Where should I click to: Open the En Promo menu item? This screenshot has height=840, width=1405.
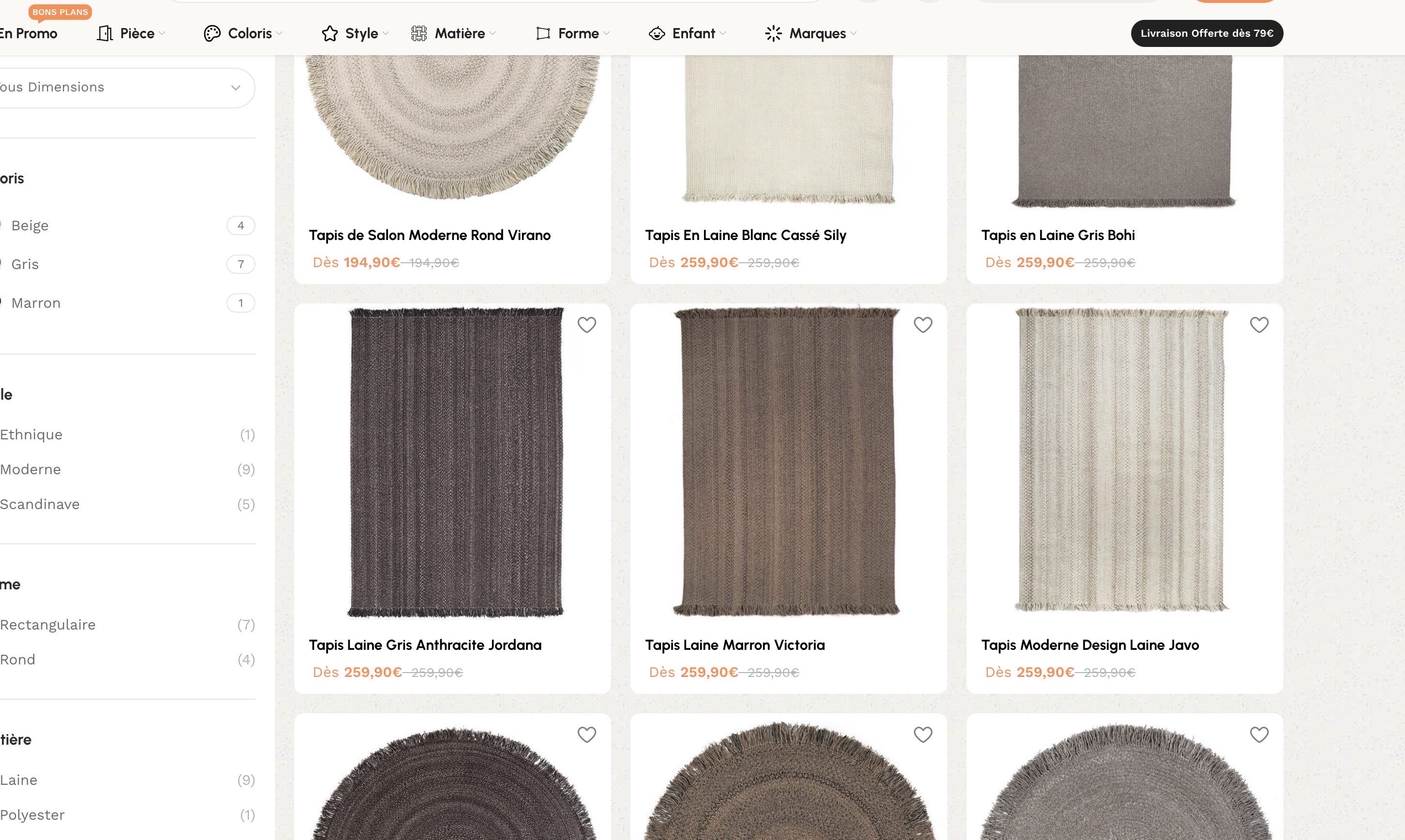click(x=30, y=33)
